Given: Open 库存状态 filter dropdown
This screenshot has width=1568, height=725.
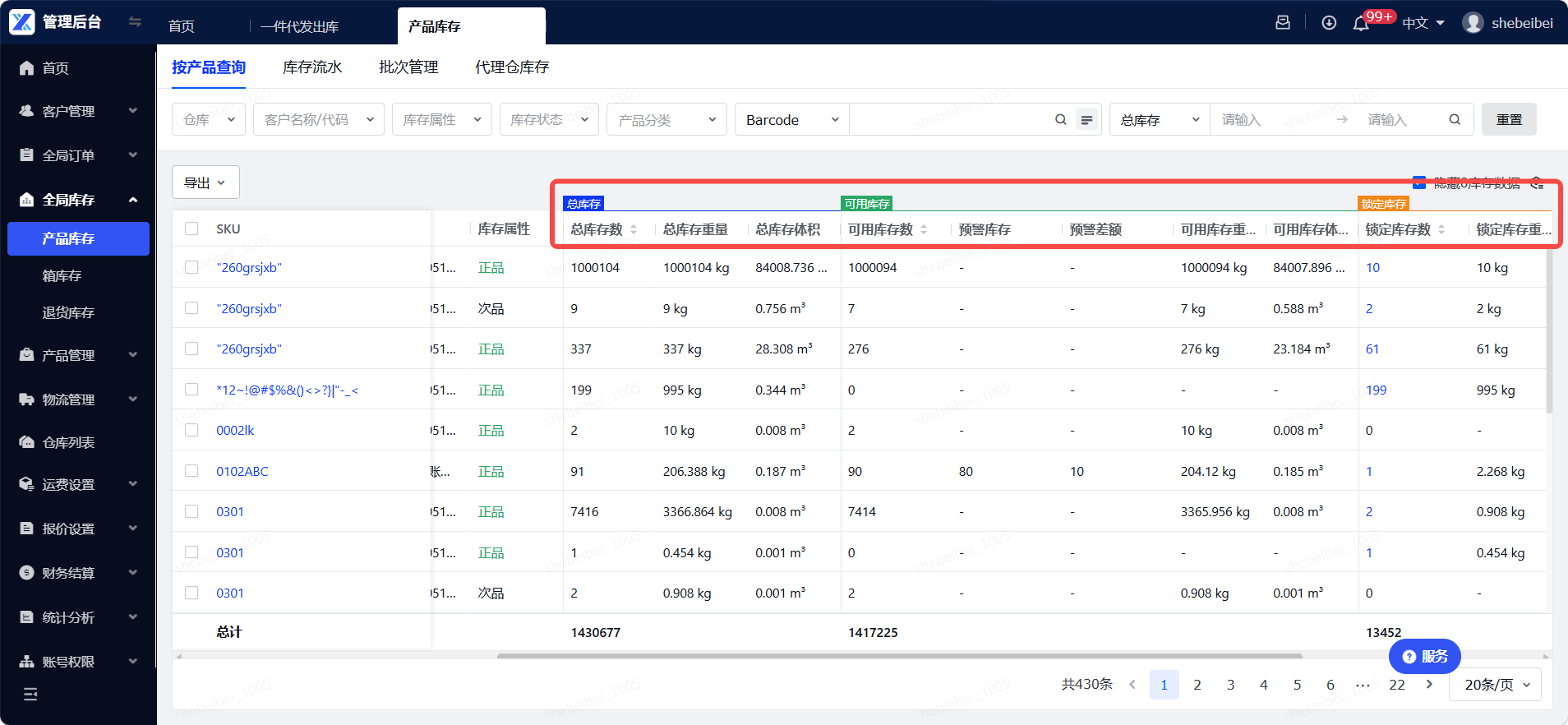Looking at the screenshot, I should [549, 120].
